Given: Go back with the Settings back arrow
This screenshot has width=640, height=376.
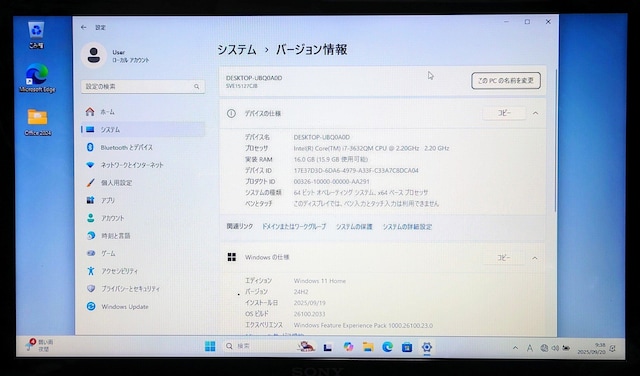Looking at the screenshot, I should click(84, 27).
